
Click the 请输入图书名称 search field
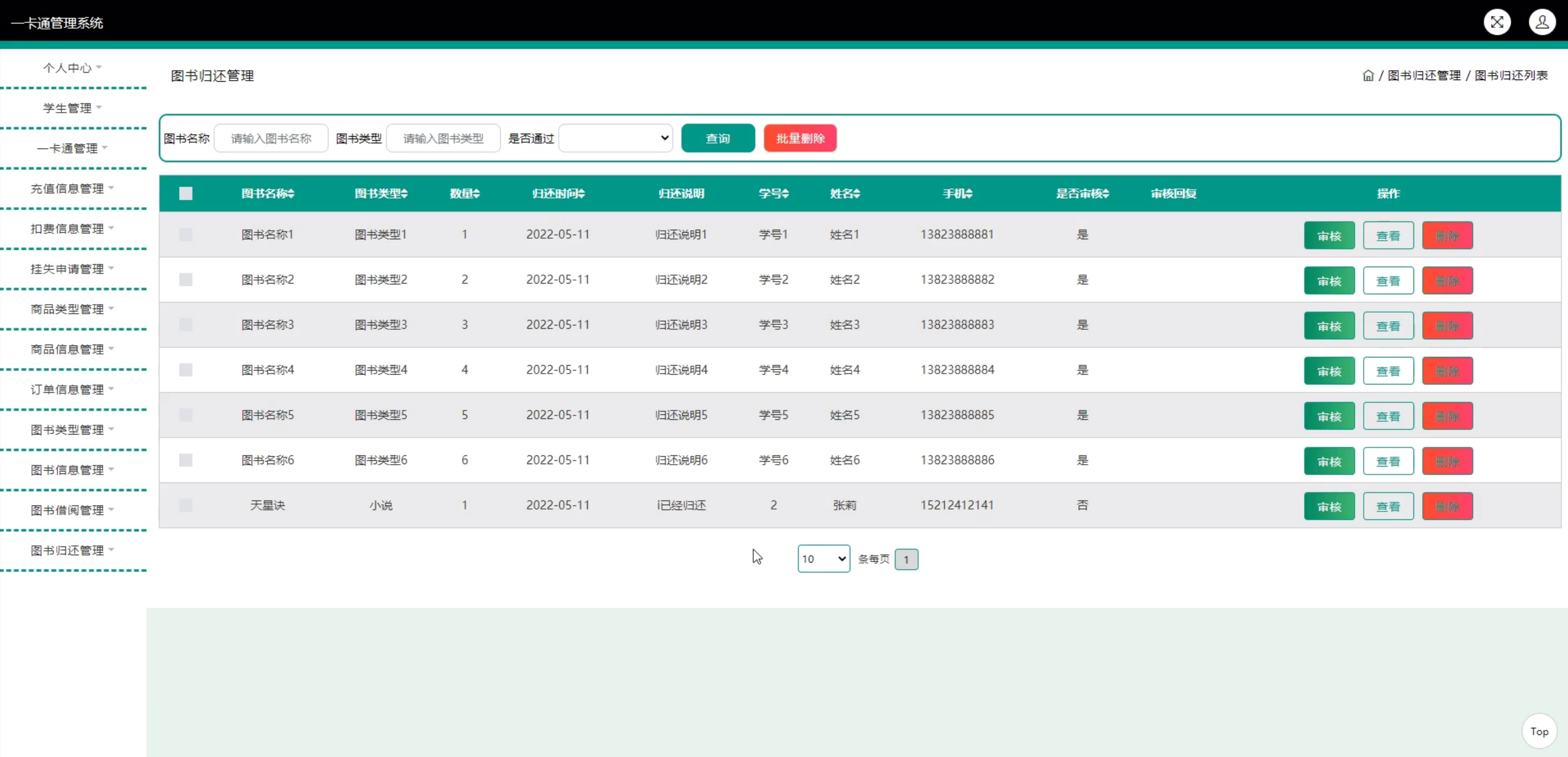pos(271,138)
